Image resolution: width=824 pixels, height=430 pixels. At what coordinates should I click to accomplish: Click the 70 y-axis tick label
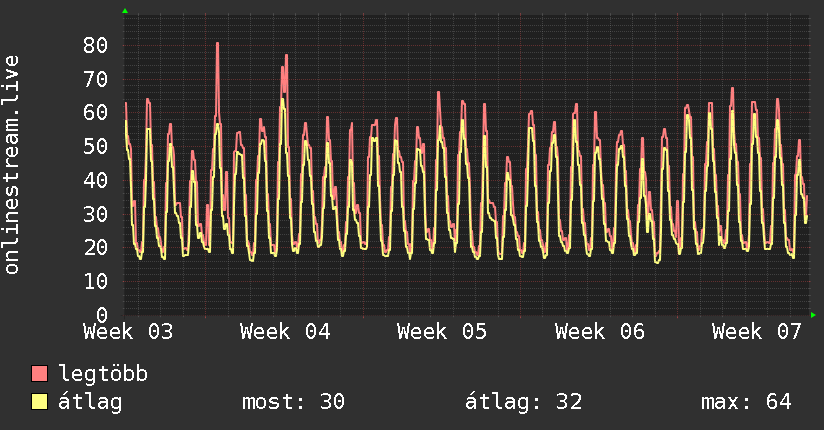(x=96, y=79)
